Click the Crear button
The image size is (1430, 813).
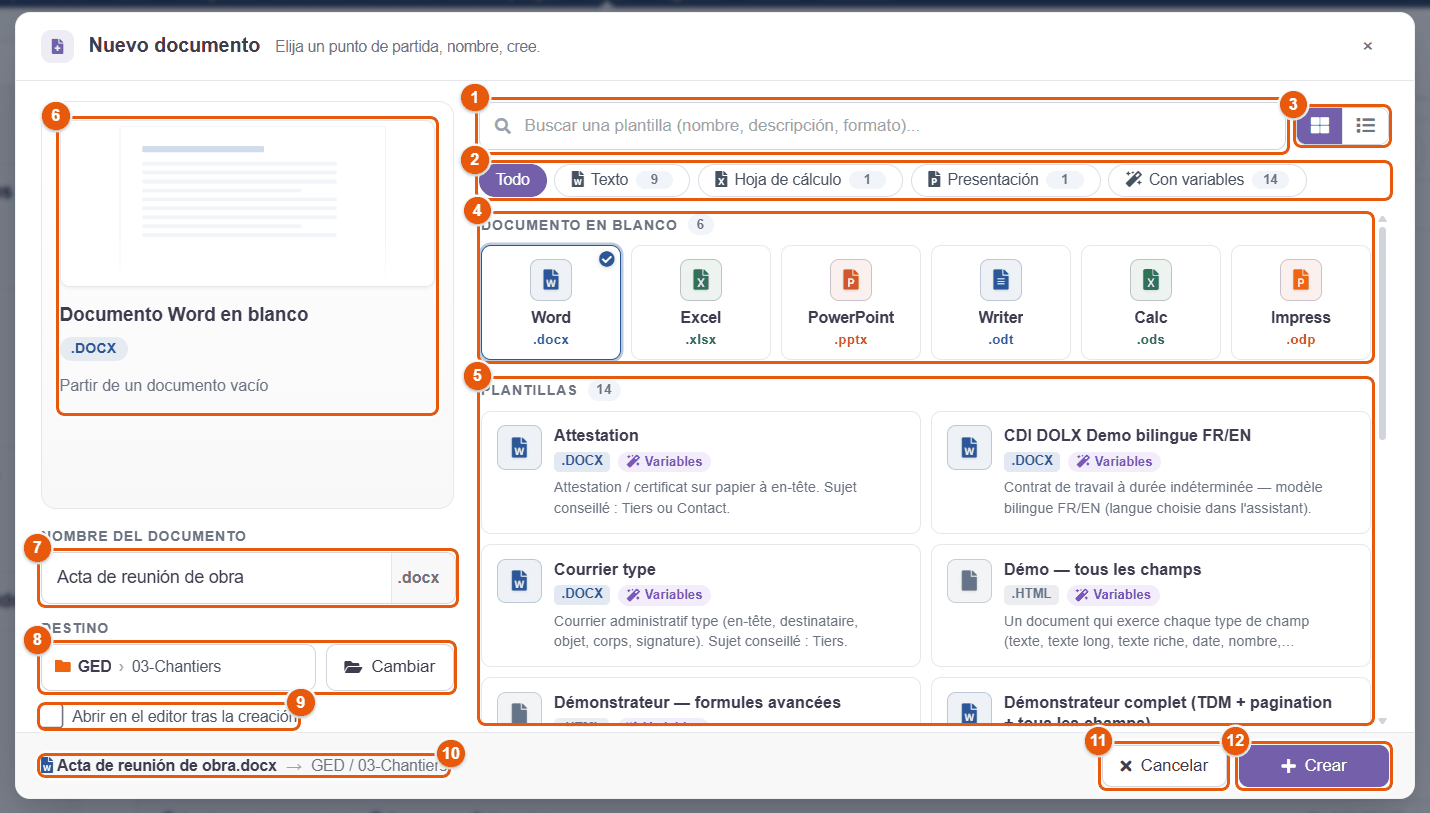coord(1314,766)
